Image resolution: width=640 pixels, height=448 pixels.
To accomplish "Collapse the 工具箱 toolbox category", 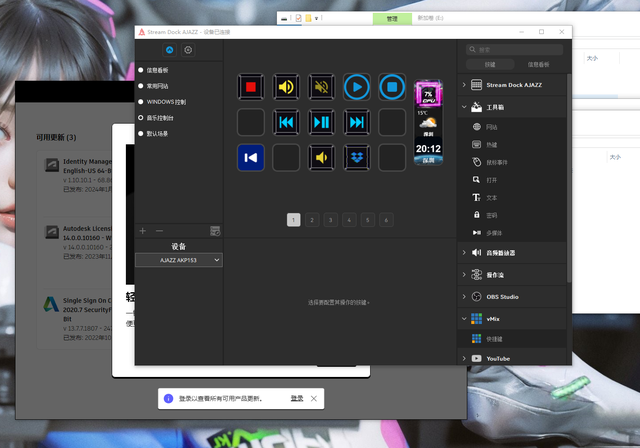I will click(464, 107).
